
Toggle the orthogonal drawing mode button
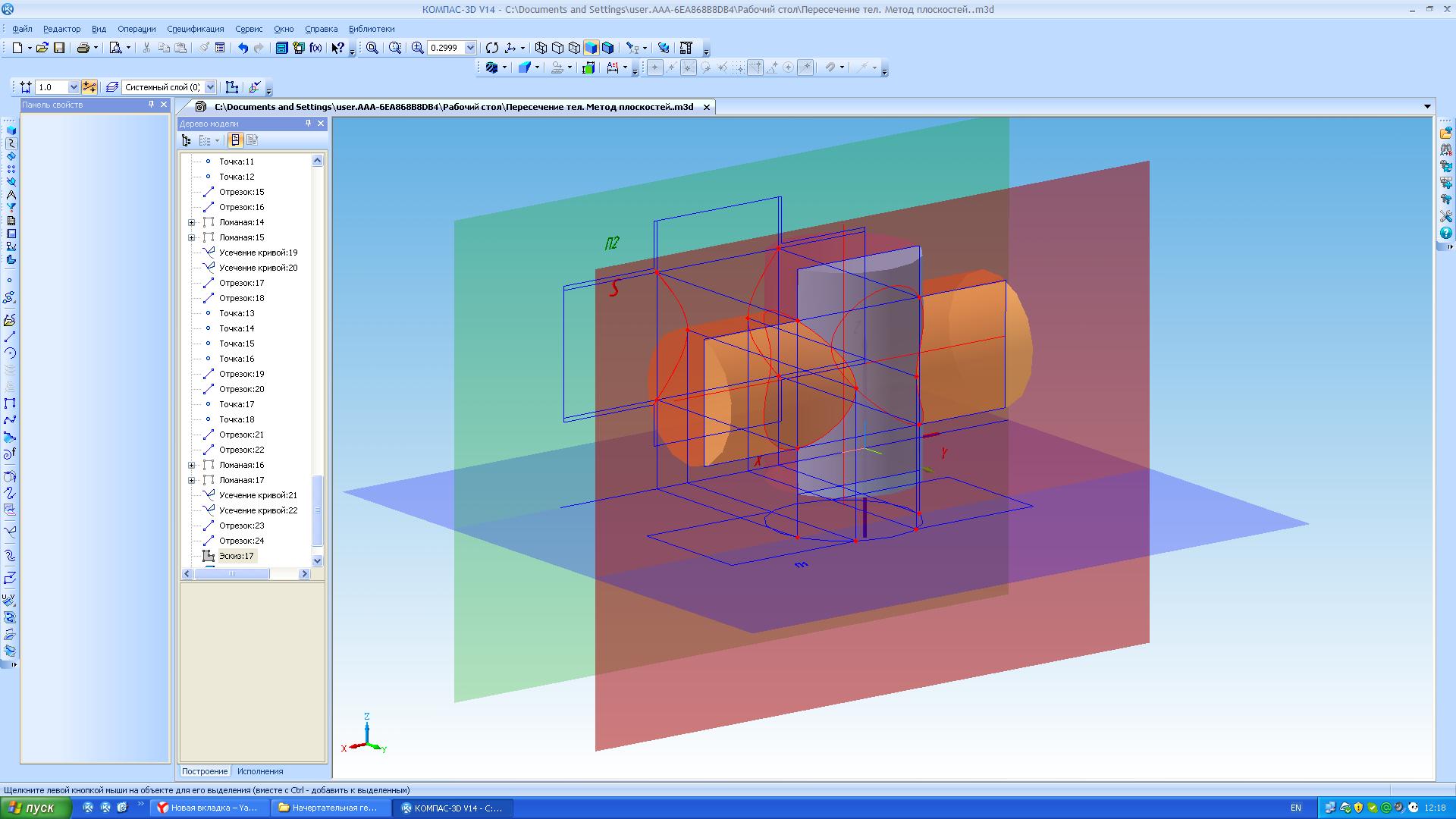tap(89, 87)
